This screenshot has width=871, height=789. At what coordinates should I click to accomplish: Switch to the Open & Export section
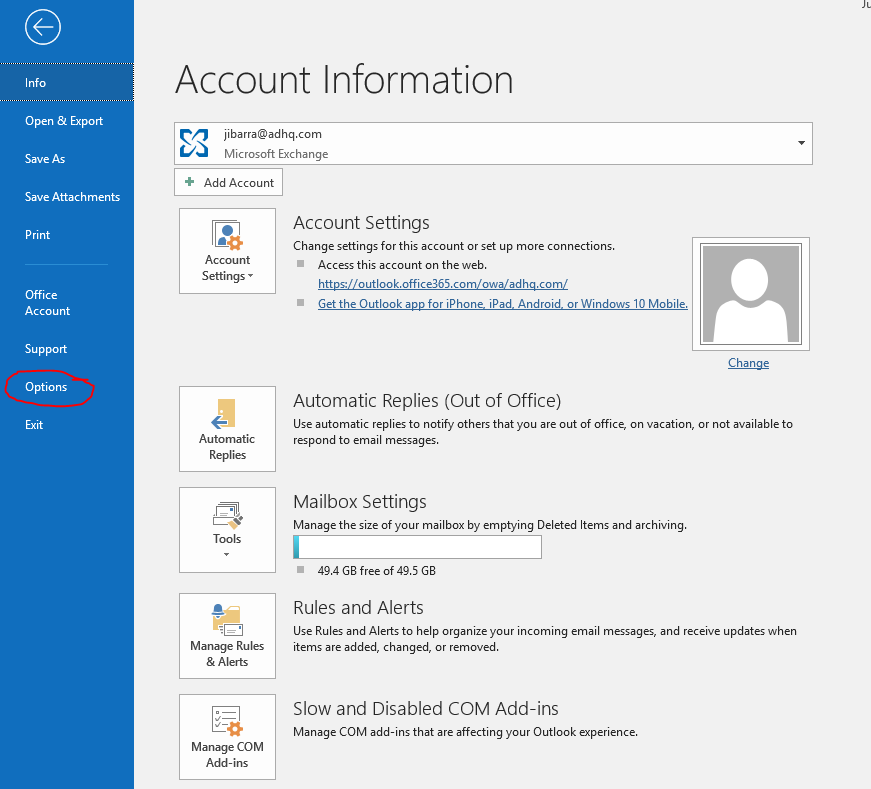63,120
